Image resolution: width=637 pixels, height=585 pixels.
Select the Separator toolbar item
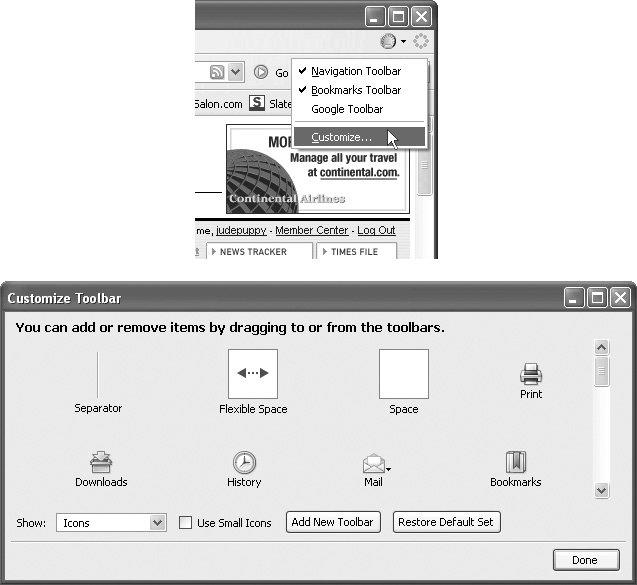(98, 383)
